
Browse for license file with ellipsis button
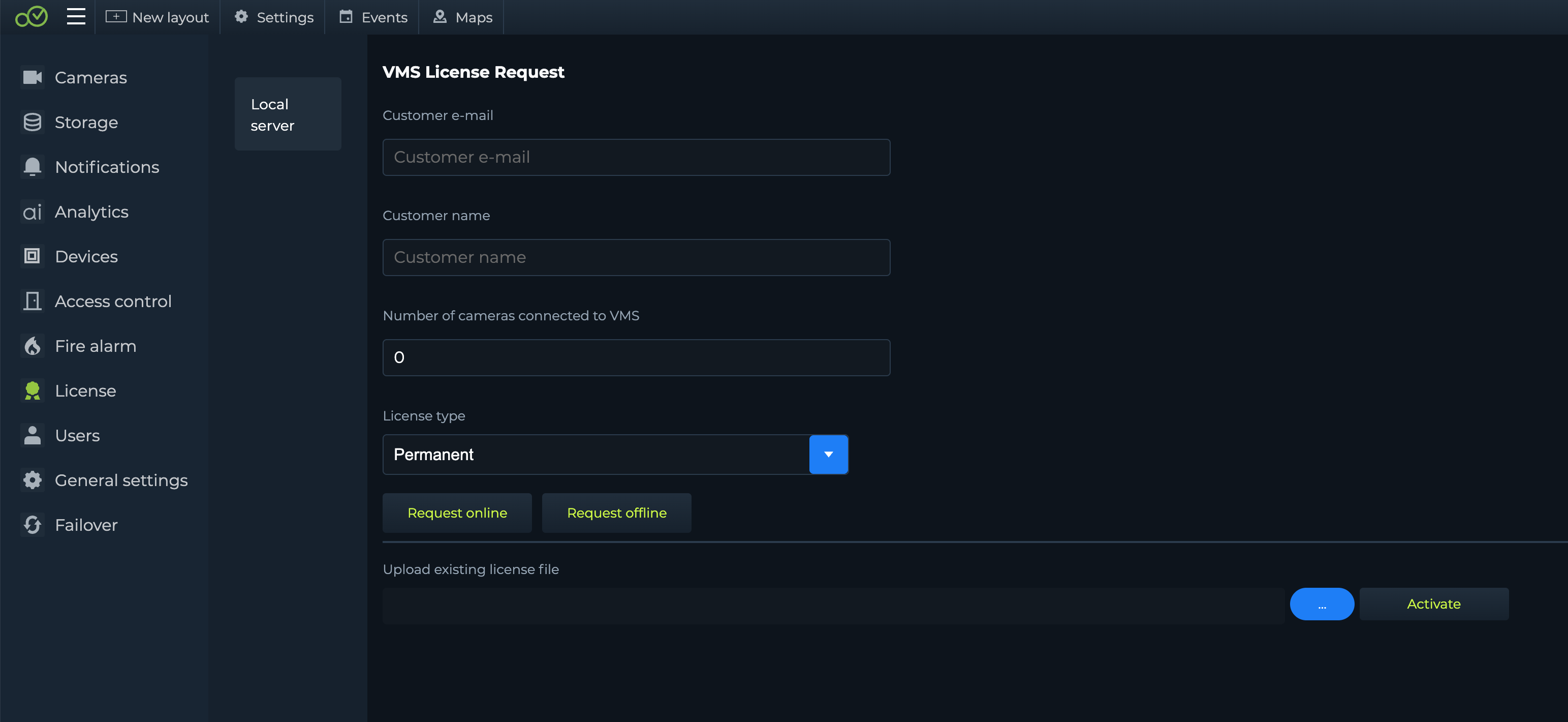pos(1322,605)
